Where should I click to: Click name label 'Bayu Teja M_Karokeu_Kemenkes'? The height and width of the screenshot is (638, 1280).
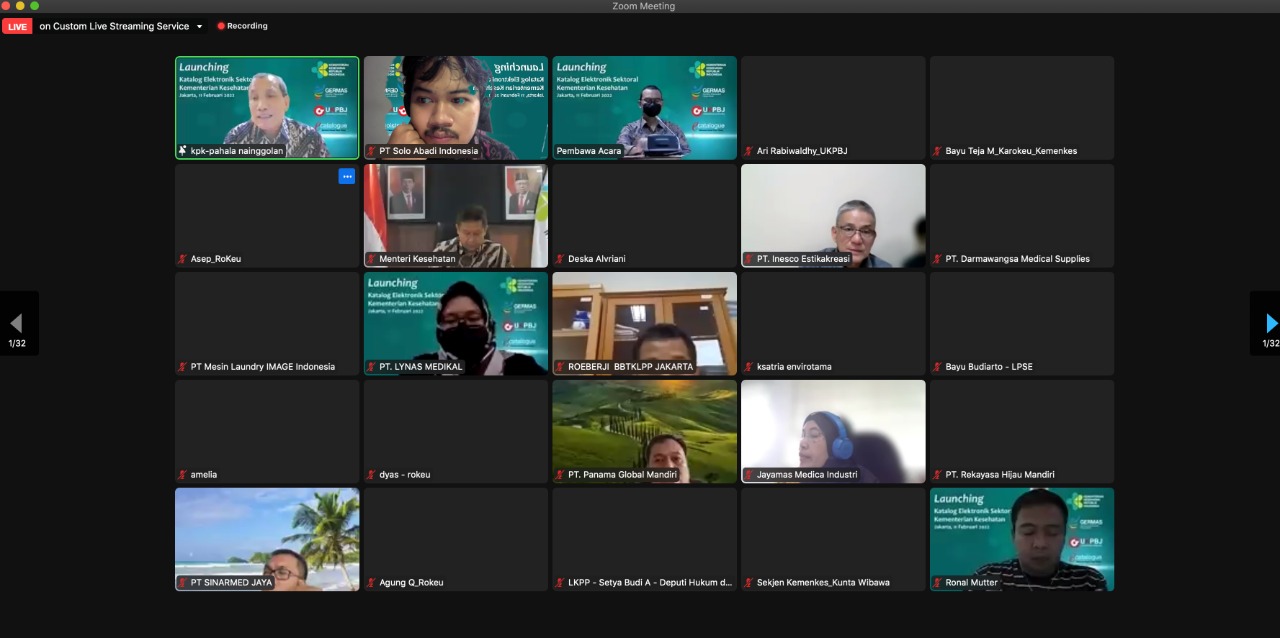1012,151
